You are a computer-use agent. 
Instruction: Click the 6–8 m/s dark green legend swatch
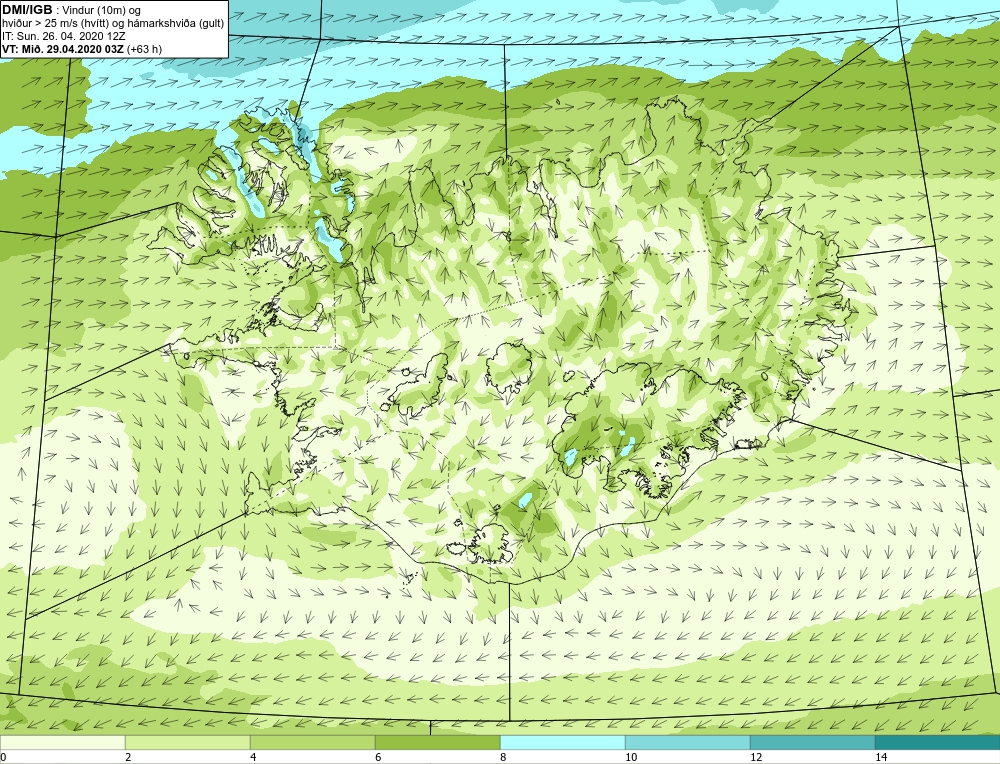438,742
